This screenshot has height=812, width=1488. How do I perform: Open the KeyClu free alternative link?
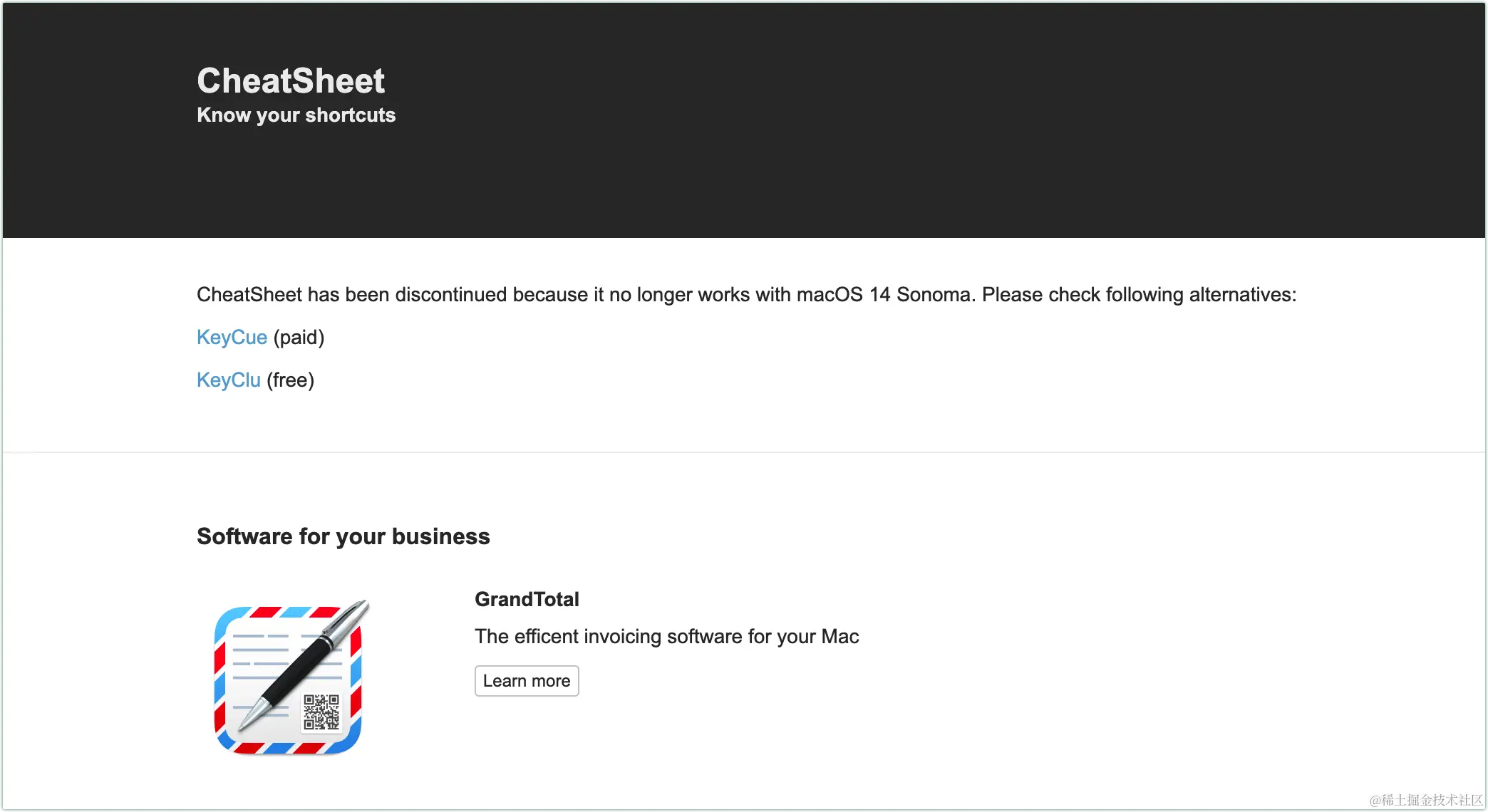pos(229,380)
